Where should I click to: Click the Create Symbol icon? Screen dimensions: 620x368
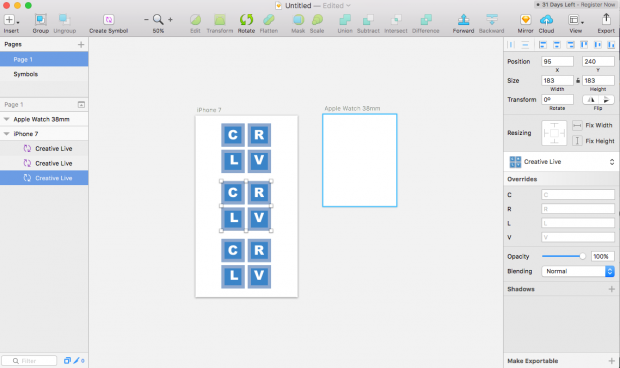point(109,20)
